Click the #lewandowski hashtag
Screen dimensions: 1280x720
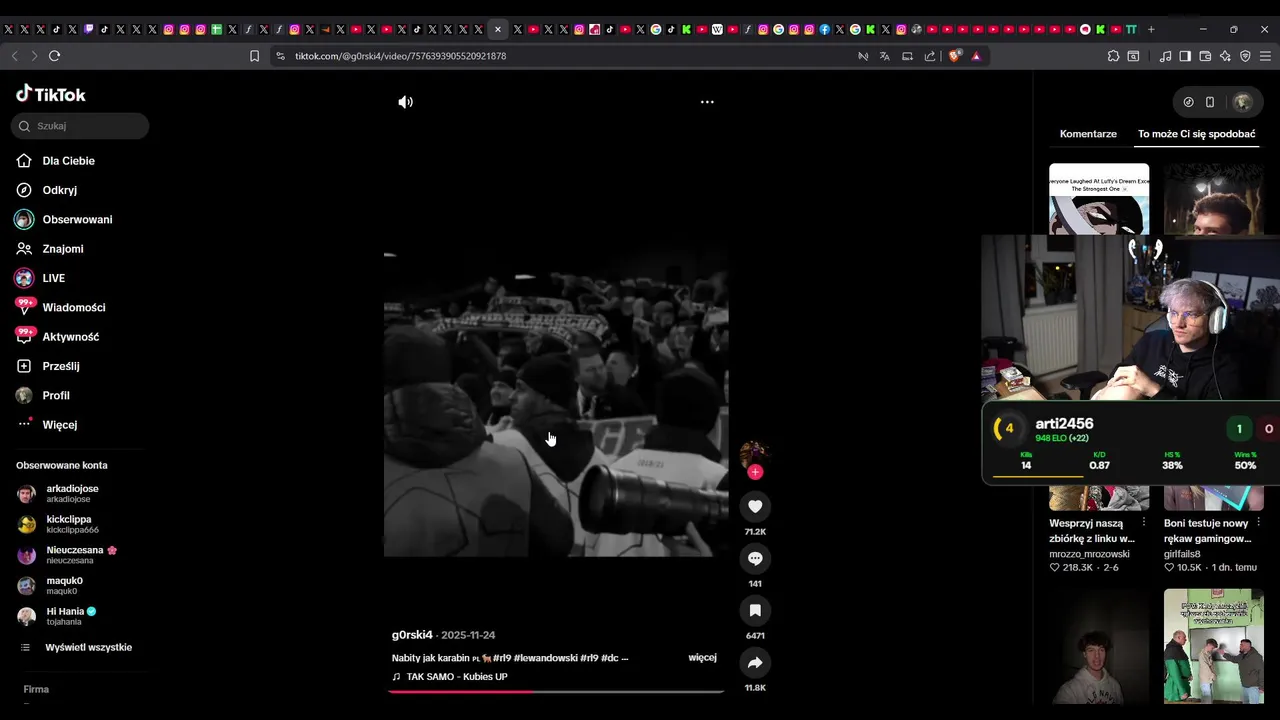click(x=545, y=658)
